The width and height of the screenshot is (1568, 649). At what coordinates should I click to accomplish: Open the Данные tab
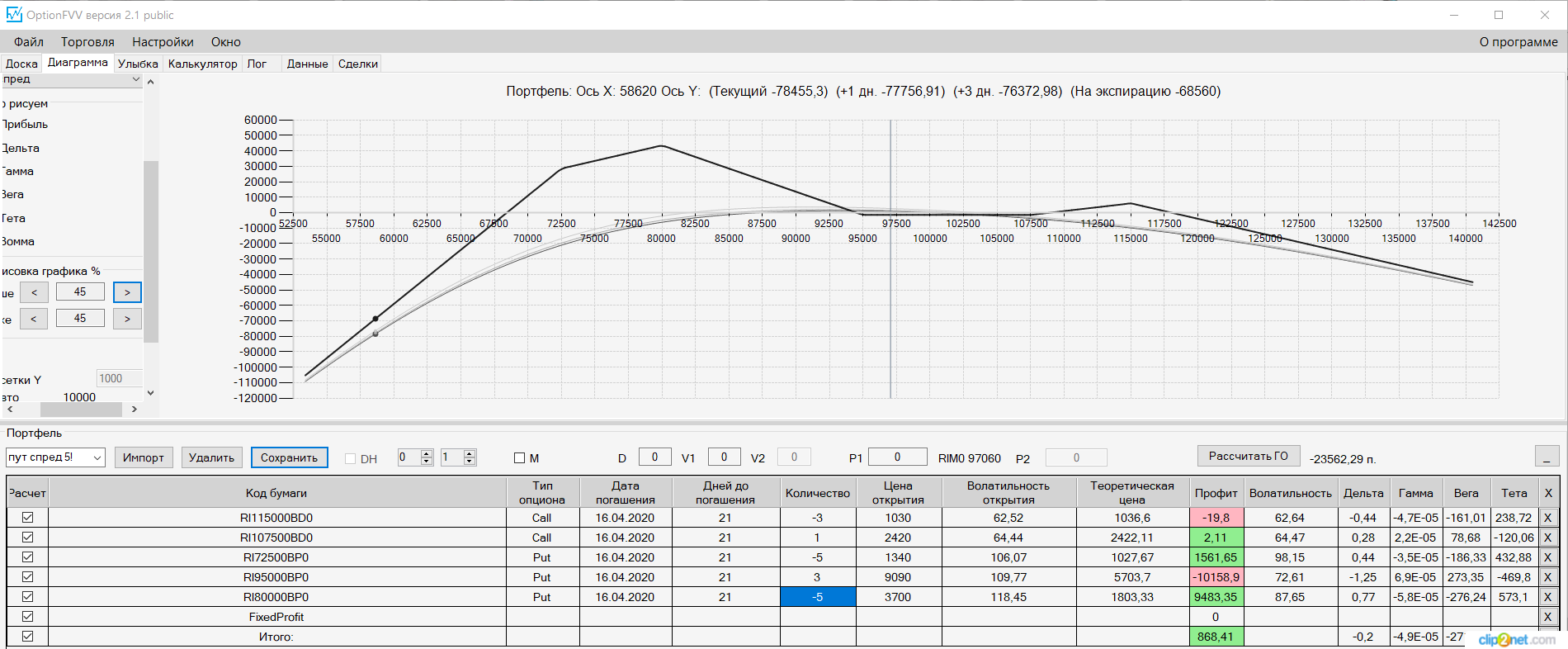tap(307, 64)
